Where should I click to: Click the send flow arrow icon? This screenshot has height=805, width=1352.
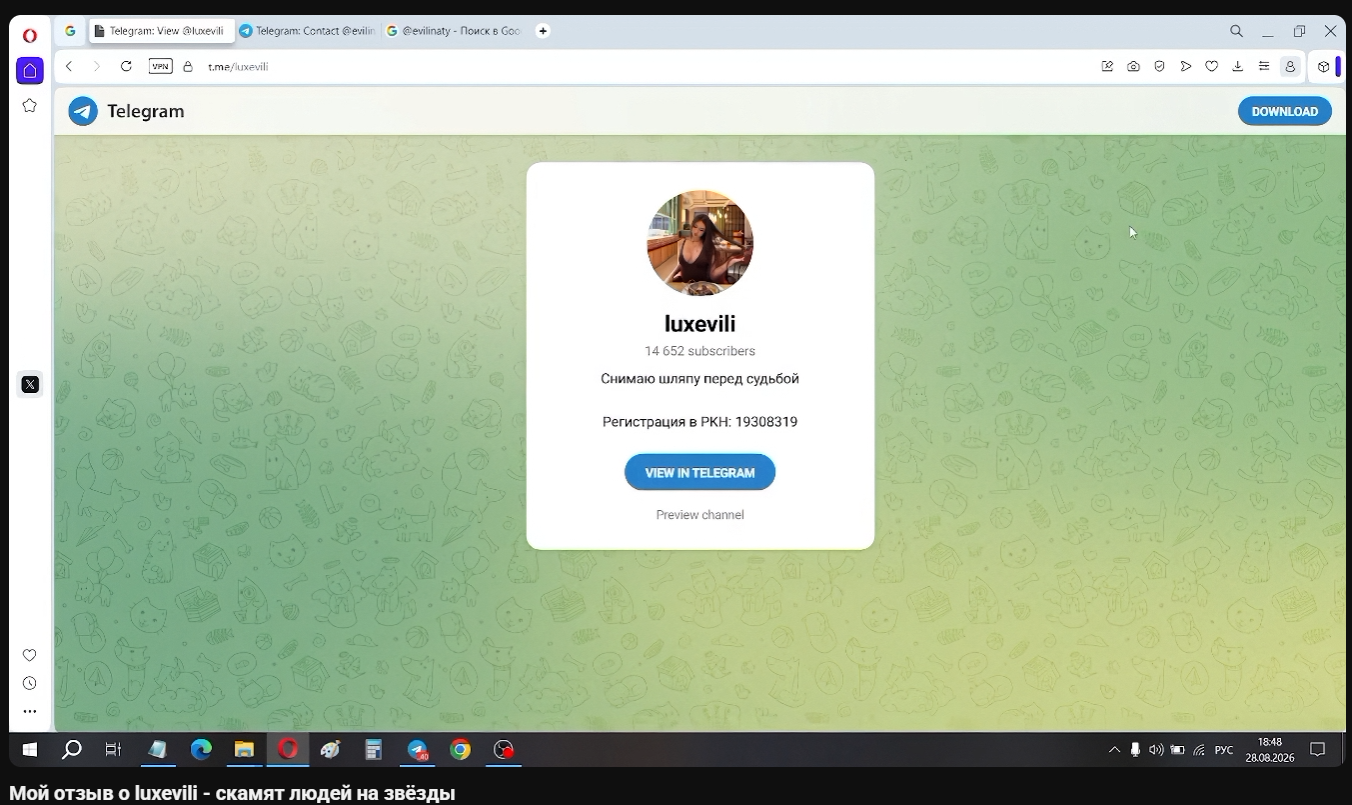click(1185, 66)
